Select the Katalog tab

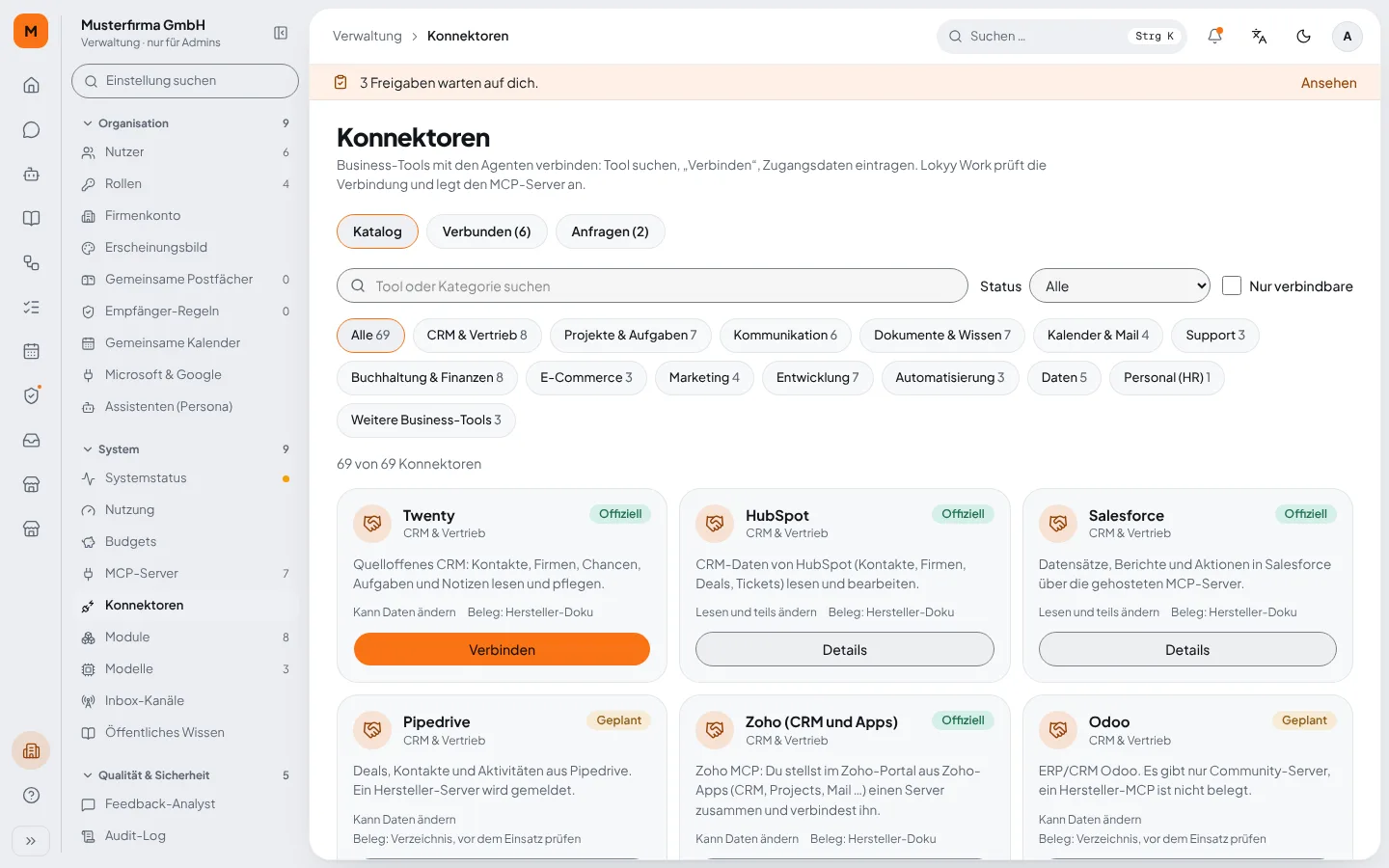pyautogui.click(x=377, y=231)
